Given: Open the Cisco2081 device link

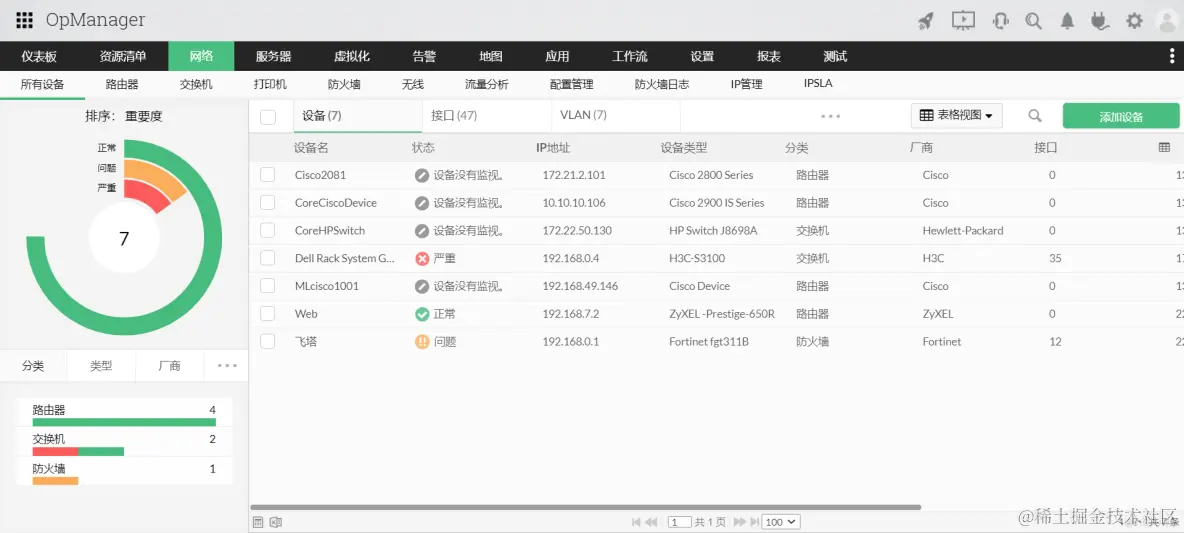Looking at the screenshot, I should coord(320,175).
